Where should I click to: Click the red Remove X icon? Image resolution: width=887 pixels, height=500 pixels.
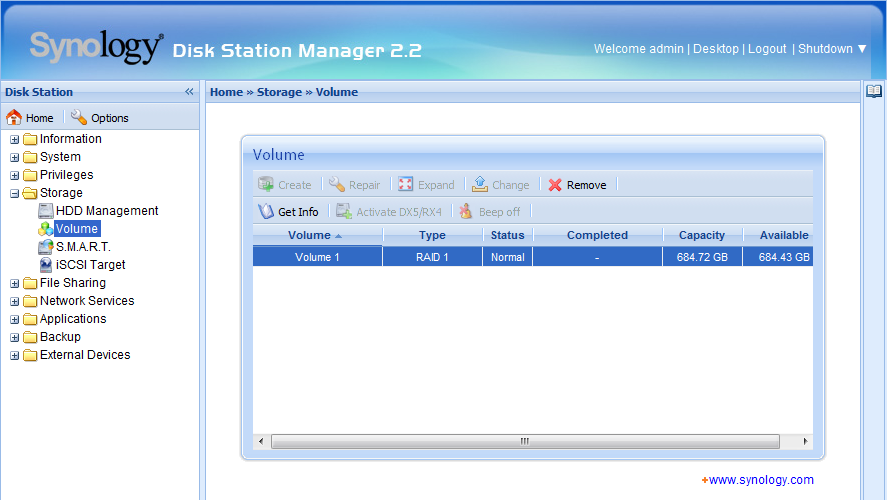pos(555,185)
